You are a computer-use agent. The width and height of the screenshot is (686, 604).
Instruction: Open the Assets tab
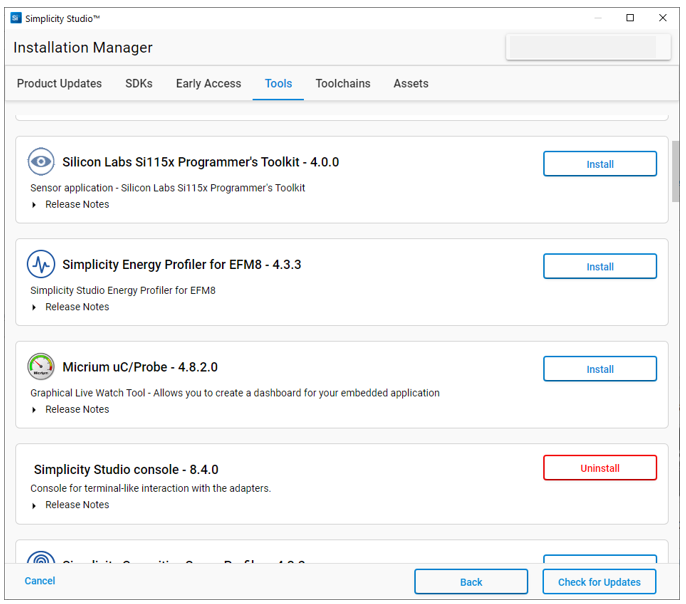click(x=411, y=84)
